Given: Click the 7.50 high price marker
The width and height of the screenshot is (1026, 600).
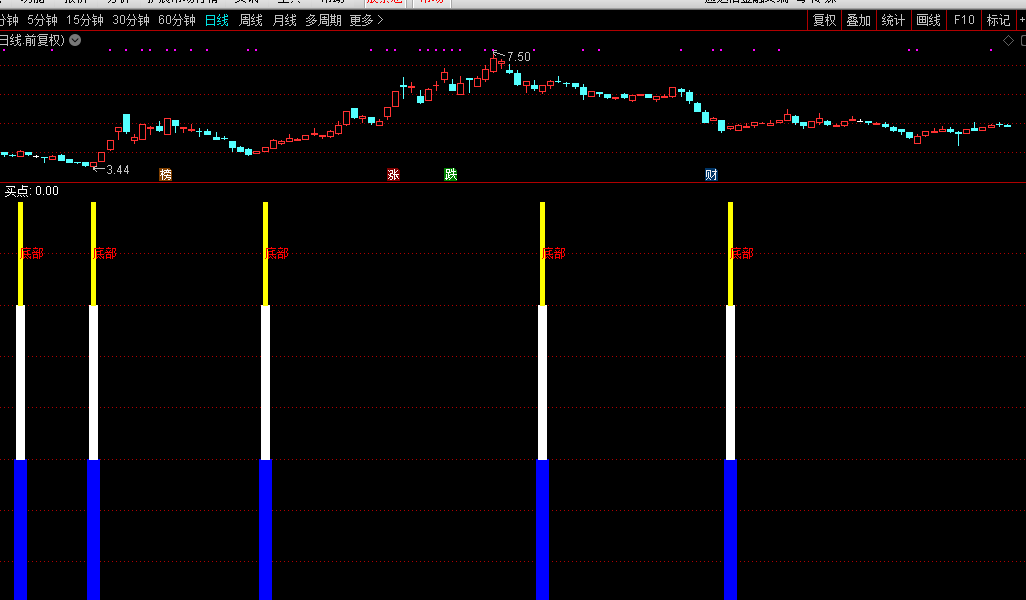Looking at the screenshot, I should pyautogui.click(x=518, y=57).
